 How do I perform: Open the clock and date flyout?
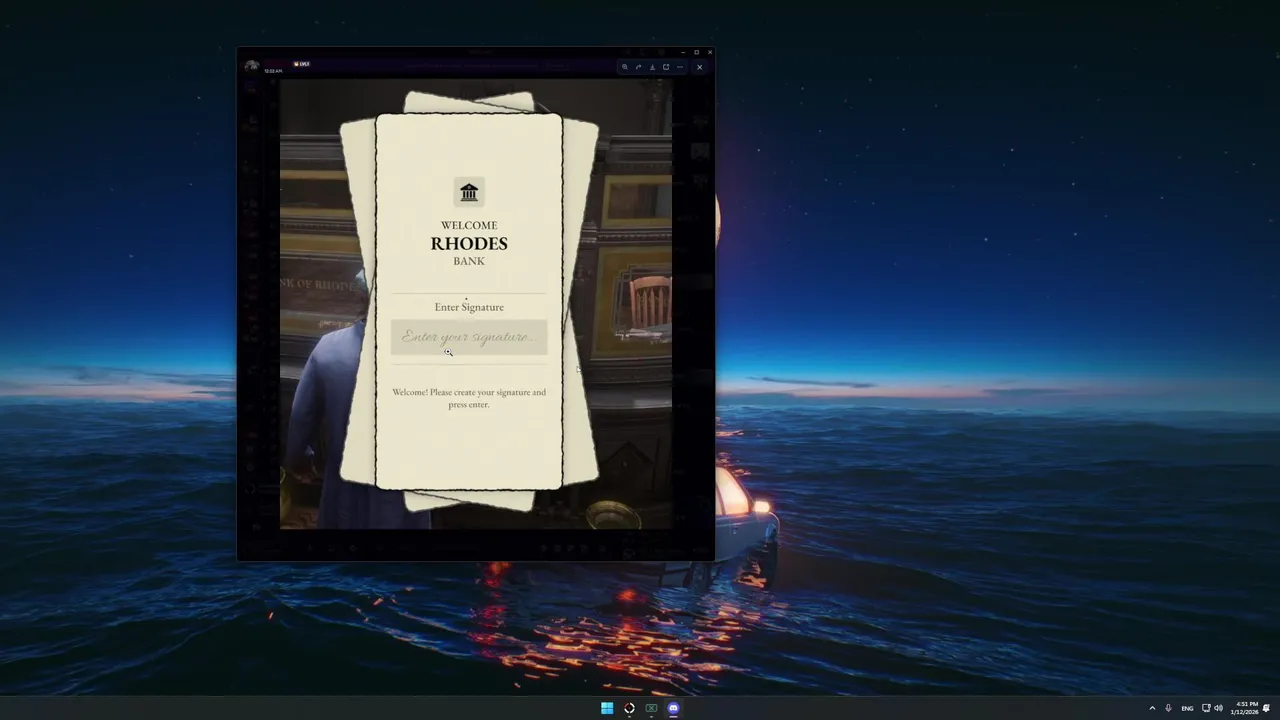(x=1244, y=708)
